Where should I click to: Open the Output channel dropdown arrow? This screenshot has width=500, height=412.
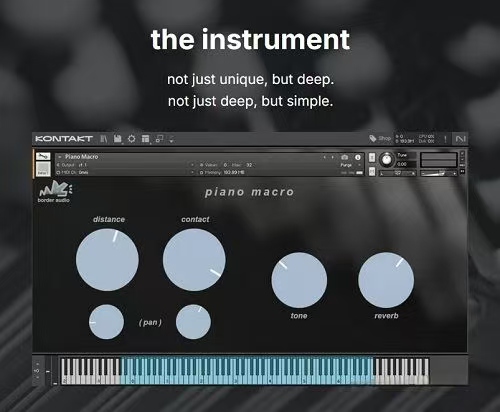192,165
